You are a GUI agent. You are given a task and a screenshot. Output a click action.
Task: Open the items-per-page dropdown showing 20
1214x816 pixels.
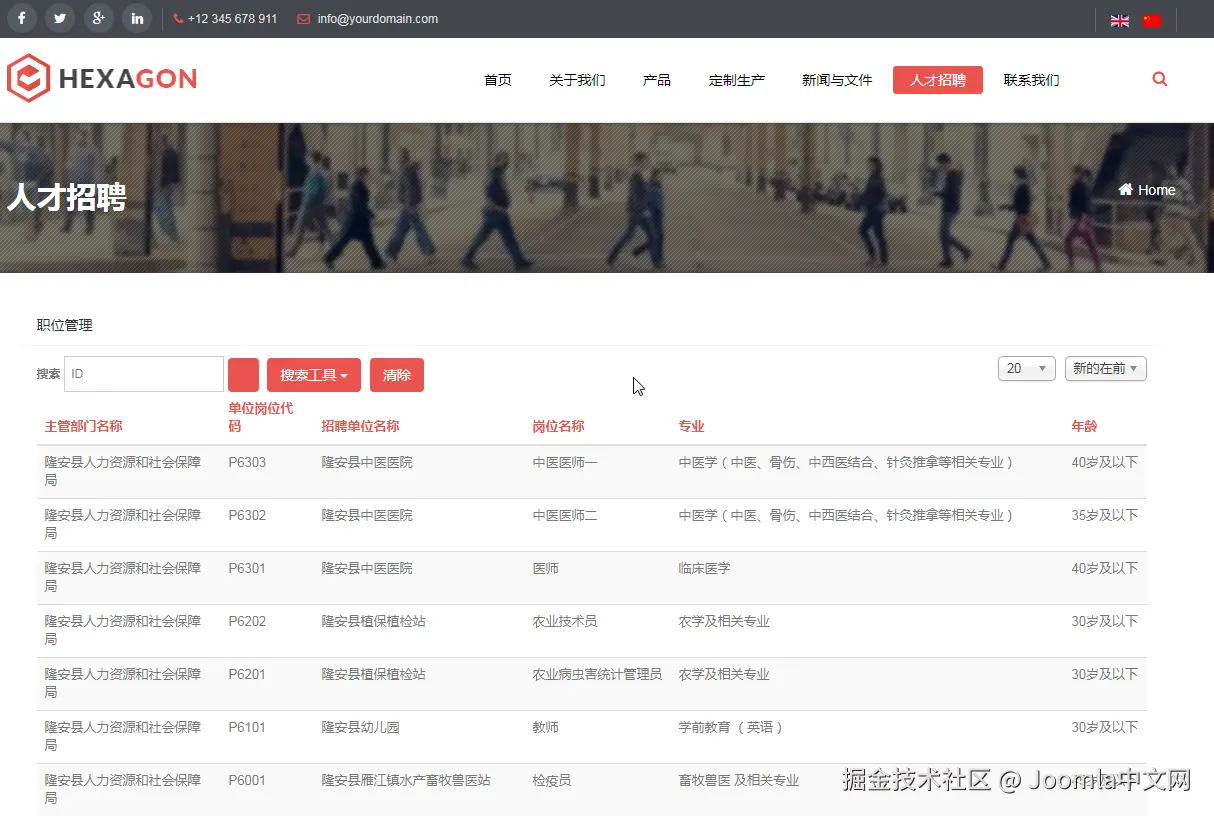[1026, 368]
